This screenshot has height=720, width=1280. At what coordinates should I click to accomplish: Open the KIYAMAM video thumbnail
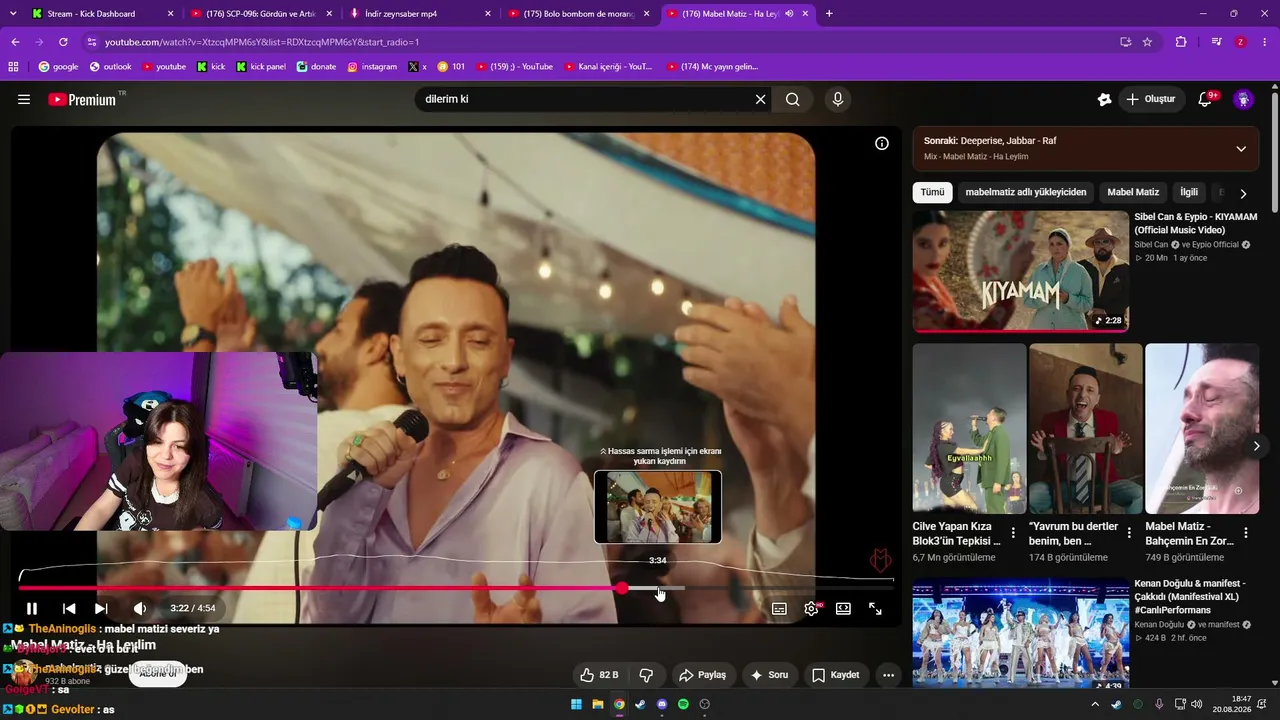tap(1021, 270)
